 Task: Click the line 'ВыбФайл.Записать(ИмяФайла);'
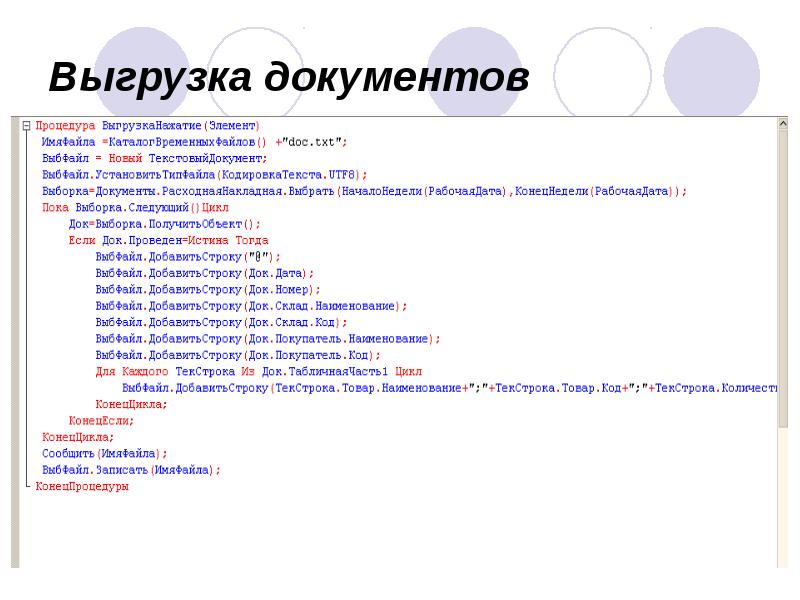131,469
